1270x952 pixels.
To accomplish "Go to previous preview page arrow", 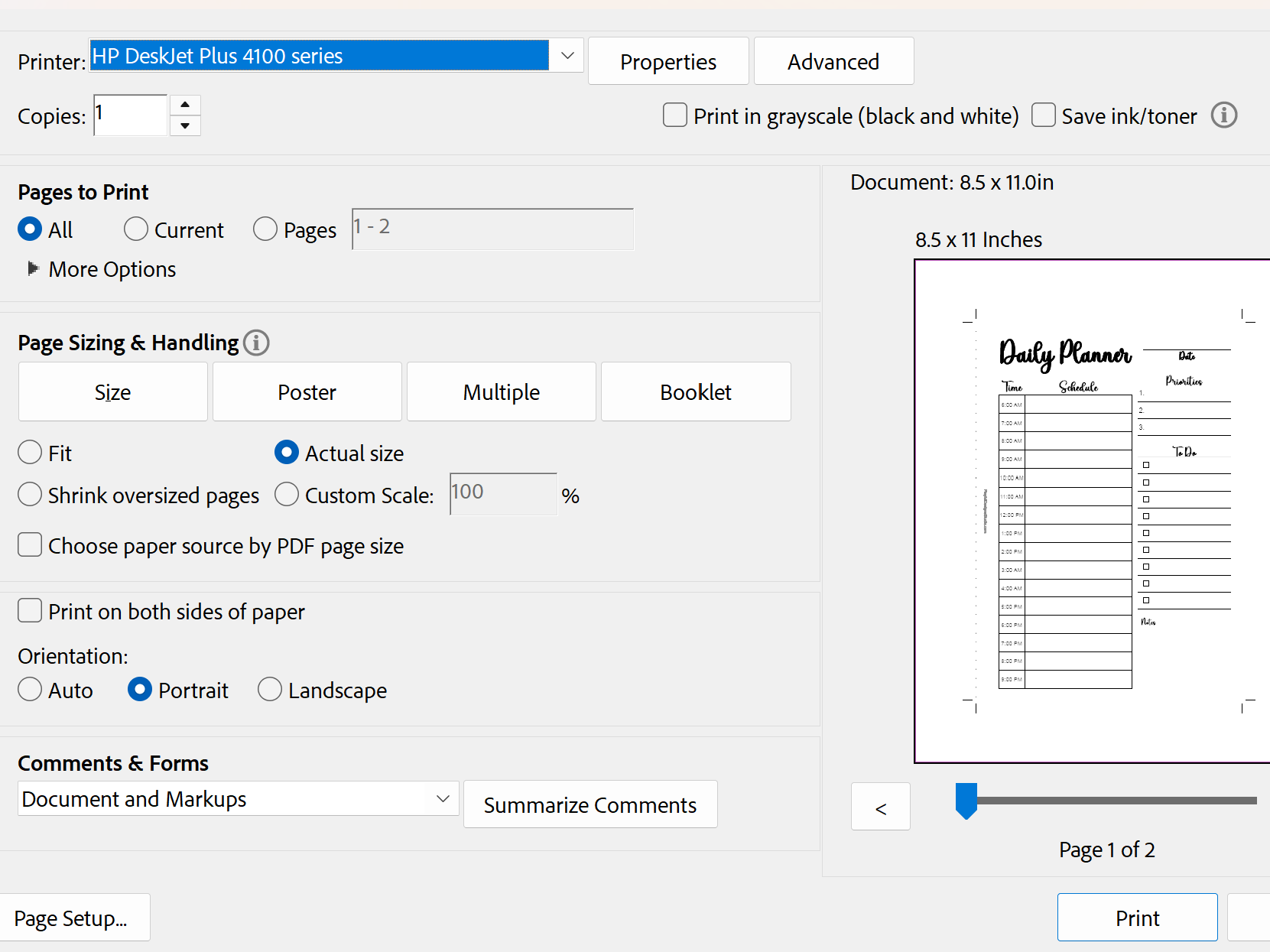I will click(880, 807).
